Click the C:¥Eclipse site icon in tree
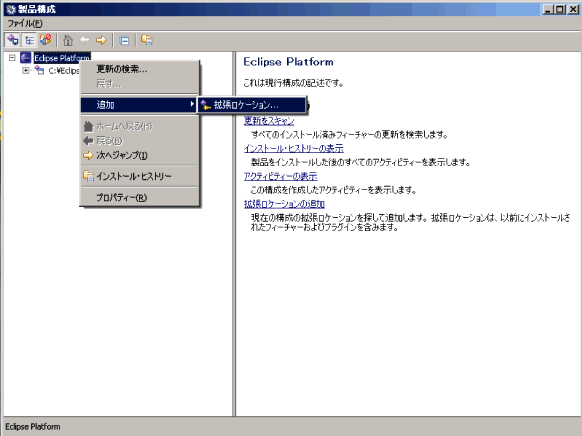 [x=39, y=70]
